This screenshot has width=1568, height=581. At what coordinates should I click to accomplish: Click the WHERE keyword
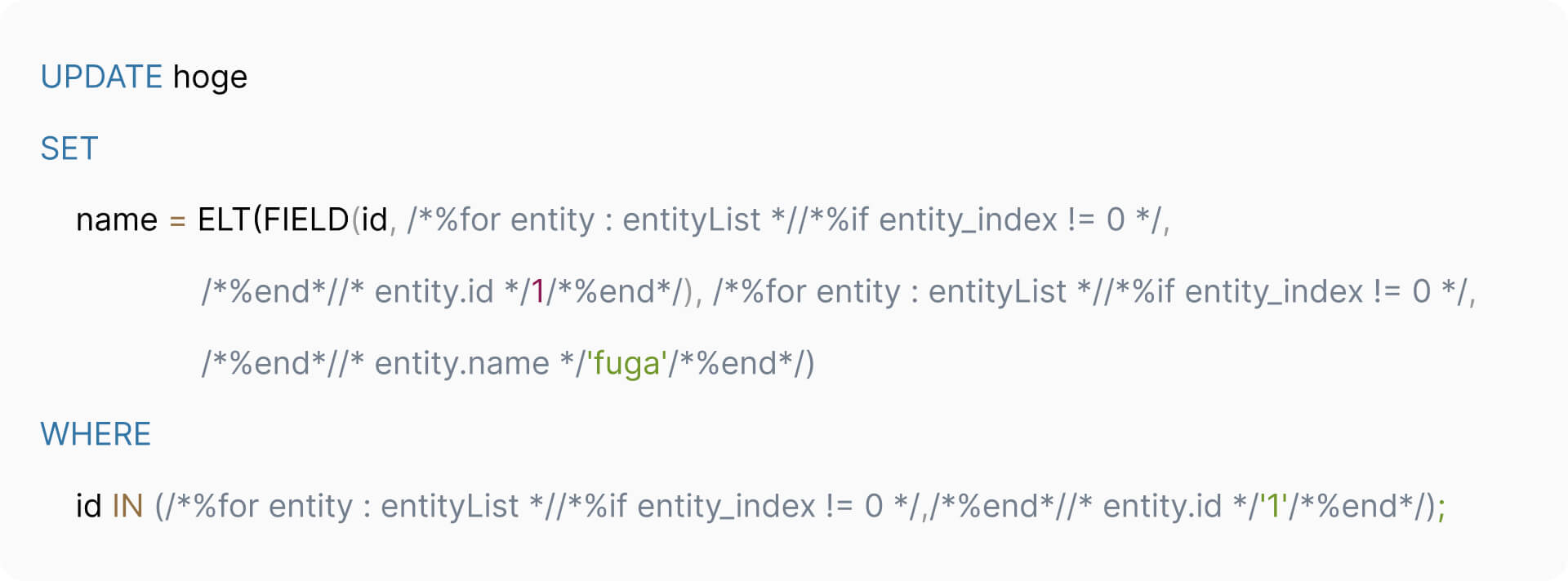[96, 434]
